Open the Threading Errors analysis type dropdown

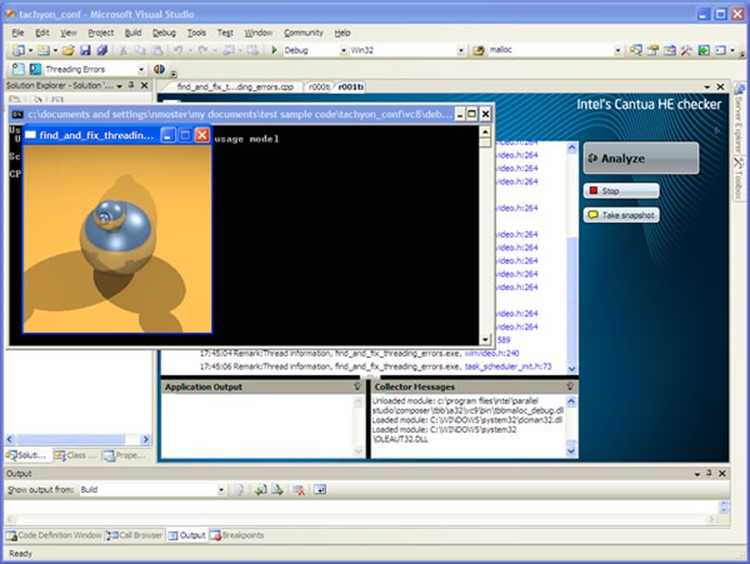click(141, 70)
